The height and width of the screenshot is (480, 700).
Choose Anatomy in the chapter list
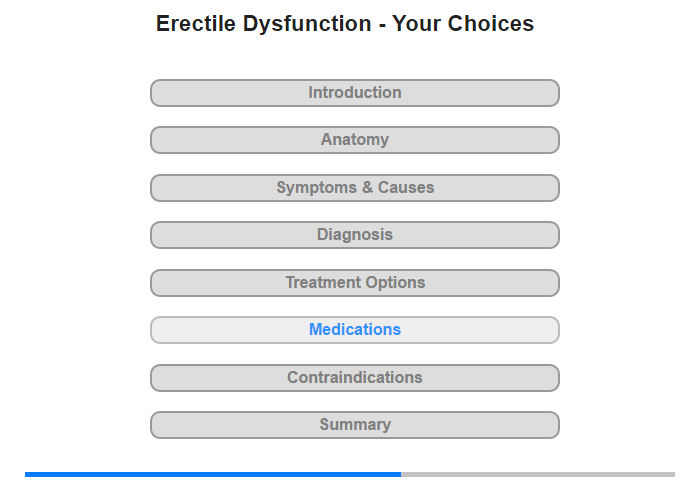point(354,140)
